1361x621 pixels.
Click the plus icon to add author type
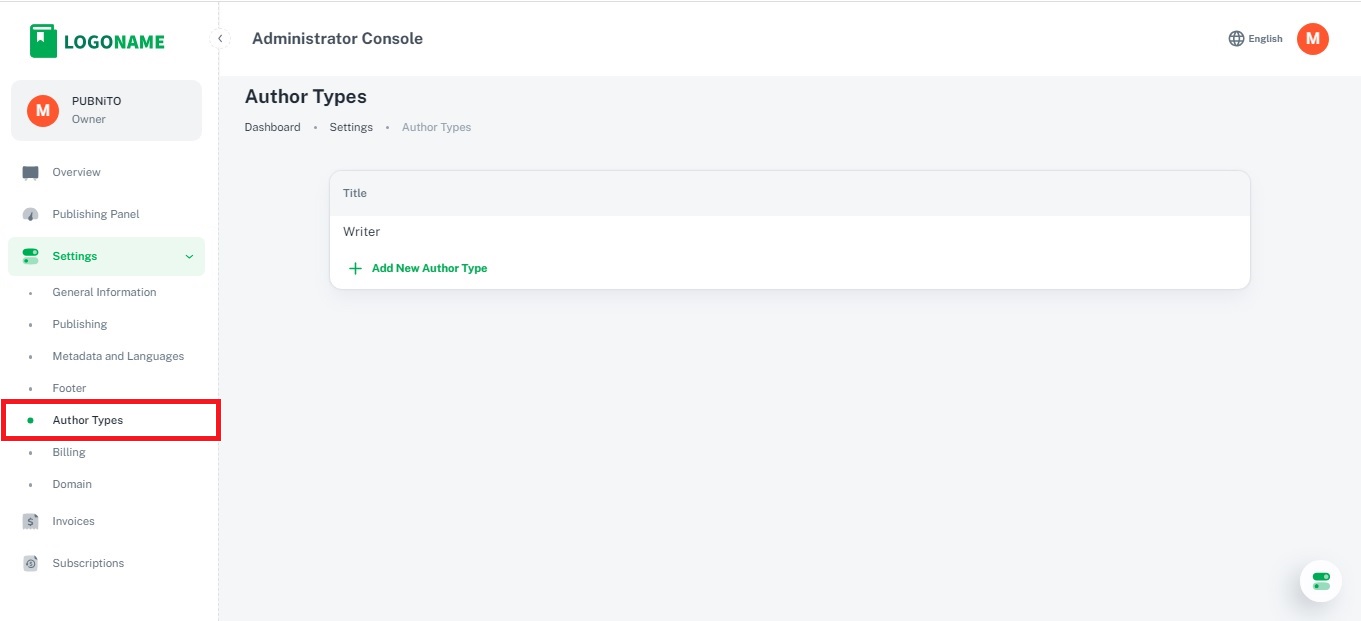point(355,269)
